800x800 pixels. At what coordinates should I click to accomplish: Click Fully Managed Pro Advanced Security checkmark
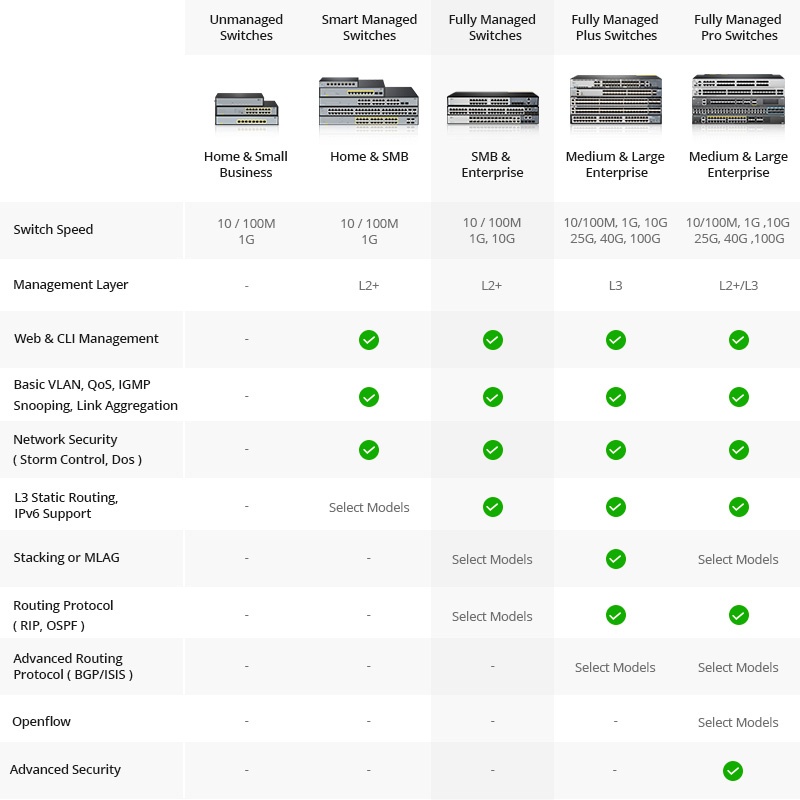coord(733,771)
